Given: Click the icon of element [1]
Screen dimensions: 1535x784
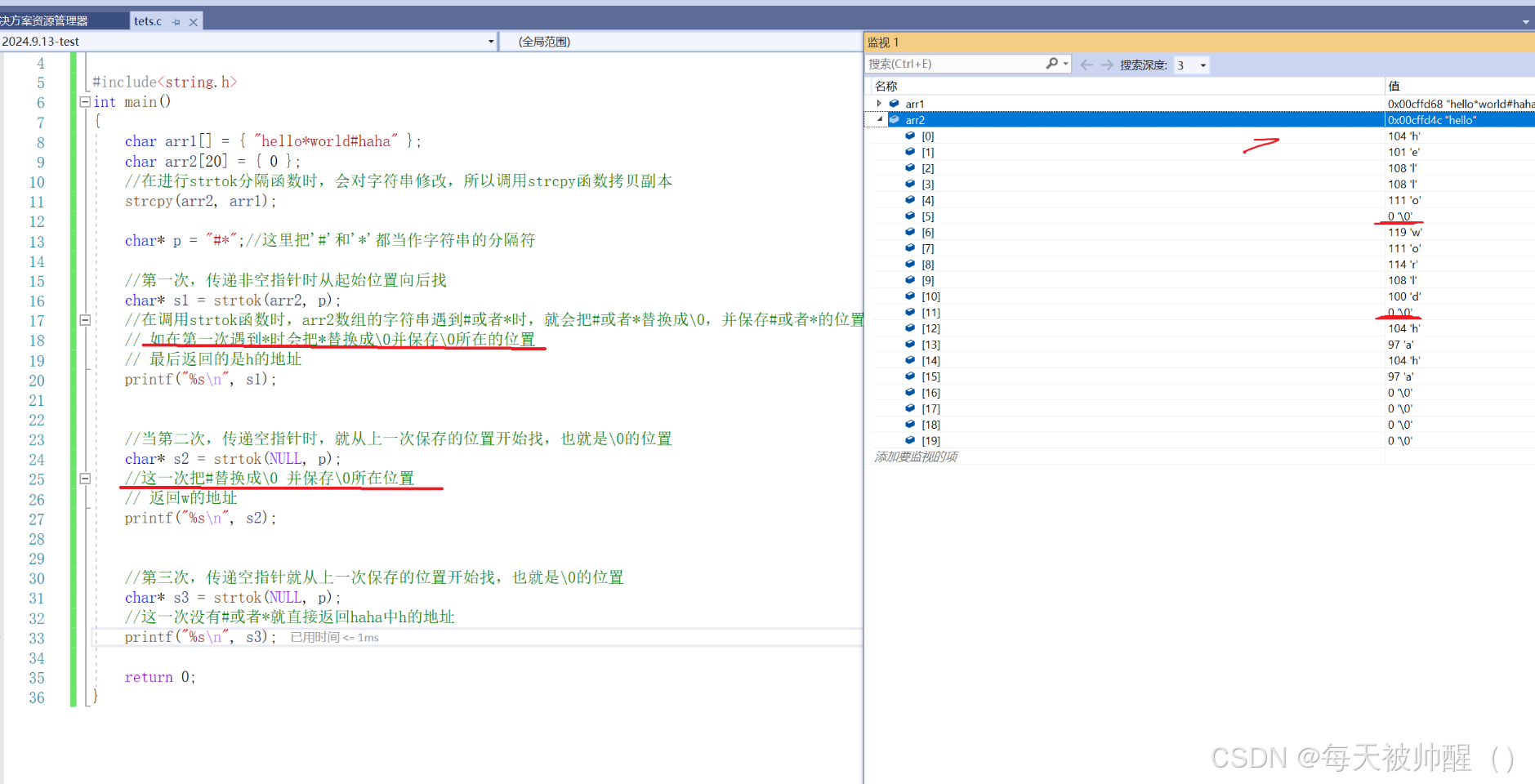Looking at the screenshot, I should pos(910,152).
